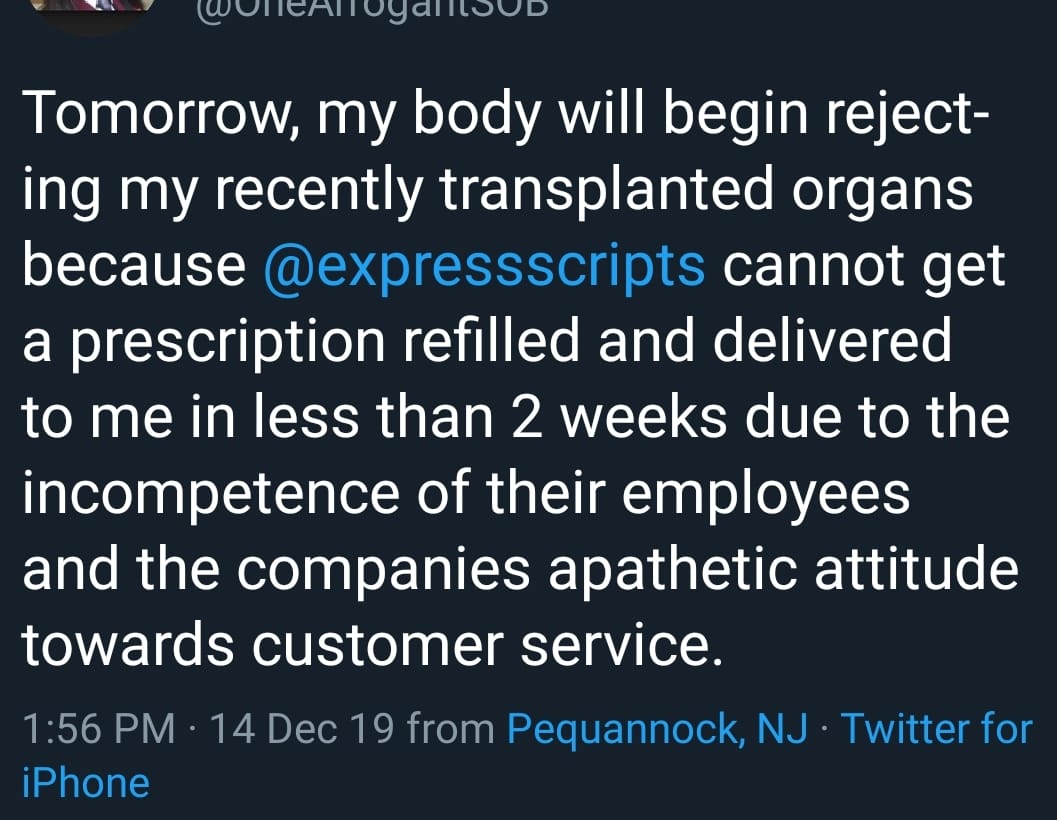1057x820 pixels.
Task: Click the '14 Dec 19' date
Action: click(302, 729)
